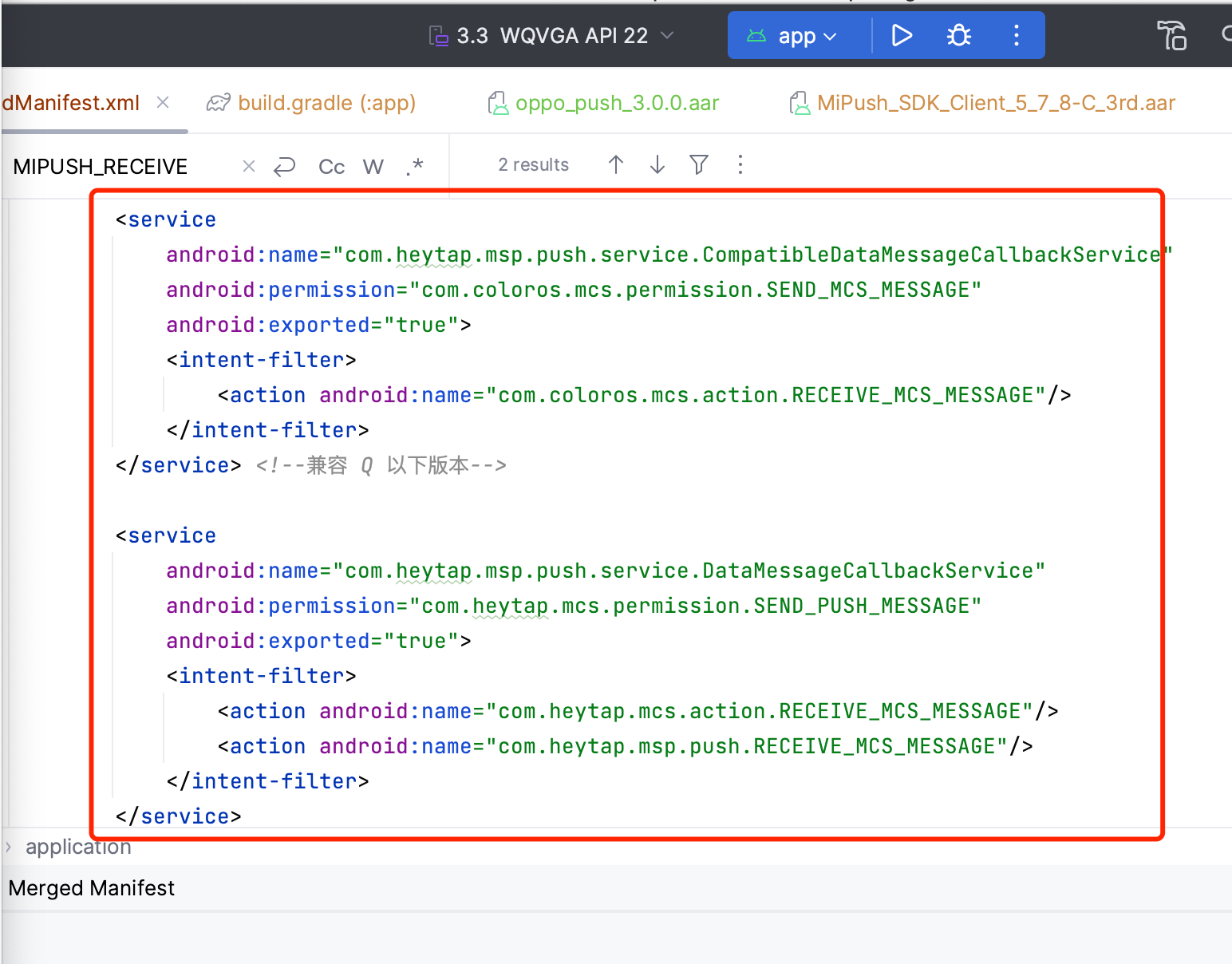Open more search options menu
Image resolution: width=1232 pixels, height=964 pixels.
point(740,164)
